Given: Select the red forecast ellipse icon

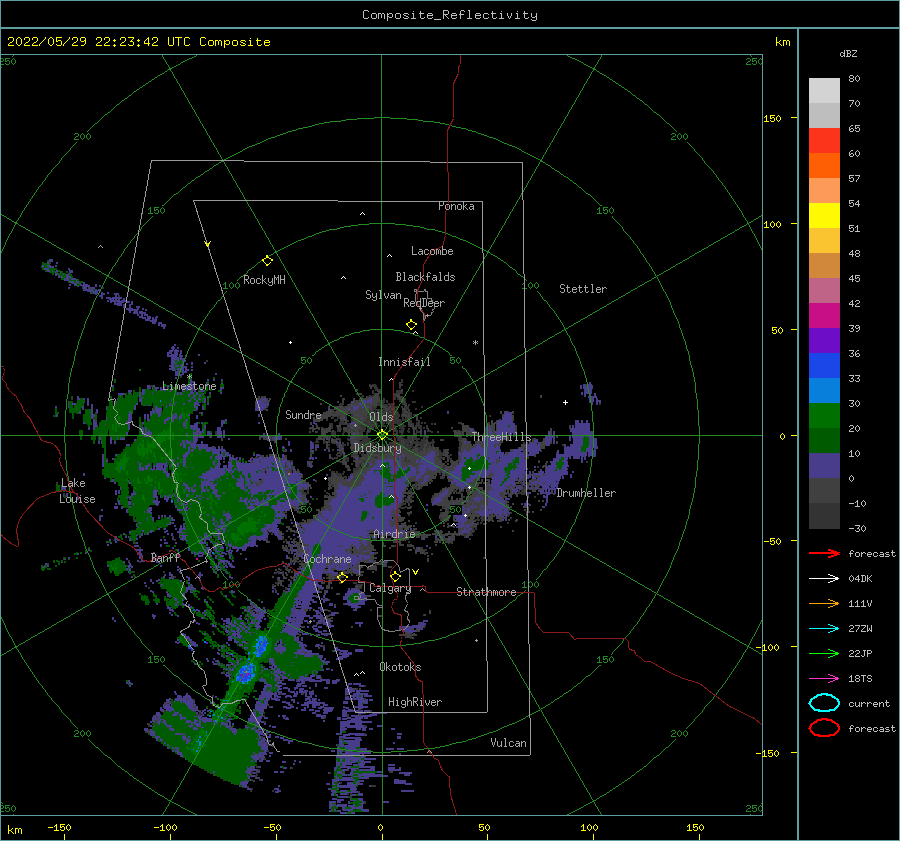Looking at the screenshot, I should click(824, 728).
